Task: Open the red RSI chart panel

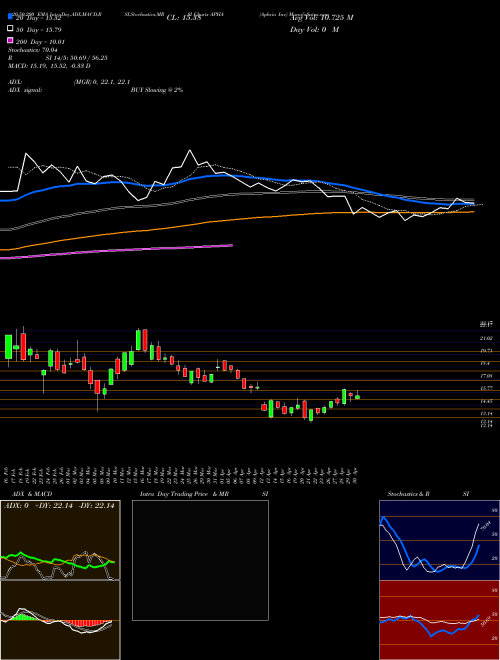Action: pyautogui.click(x=439, y=620)
